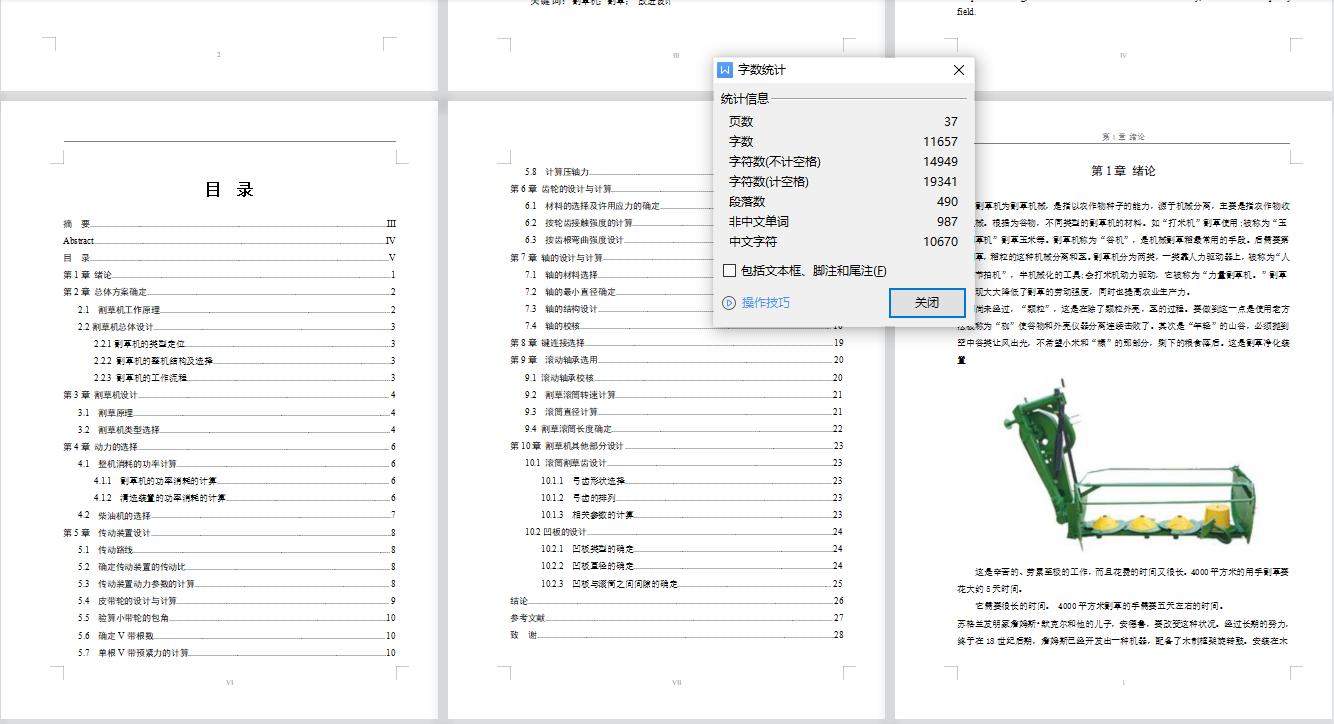Click the 统计信息 group heading
1334x724 pixels.
(x=745, y=98)
